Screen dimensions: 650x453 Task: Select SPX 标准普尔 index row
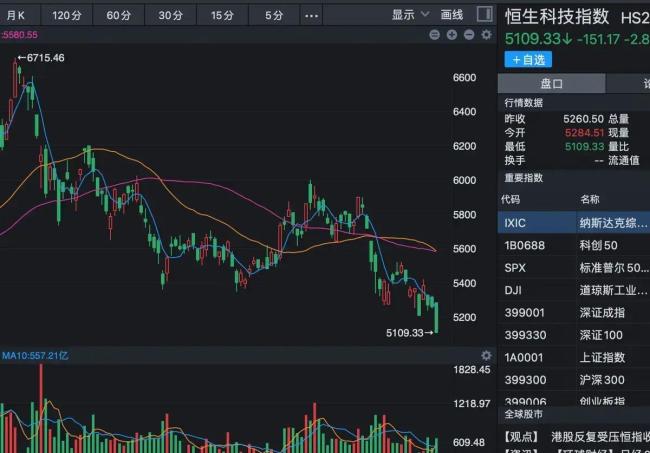tap(574, 268)
